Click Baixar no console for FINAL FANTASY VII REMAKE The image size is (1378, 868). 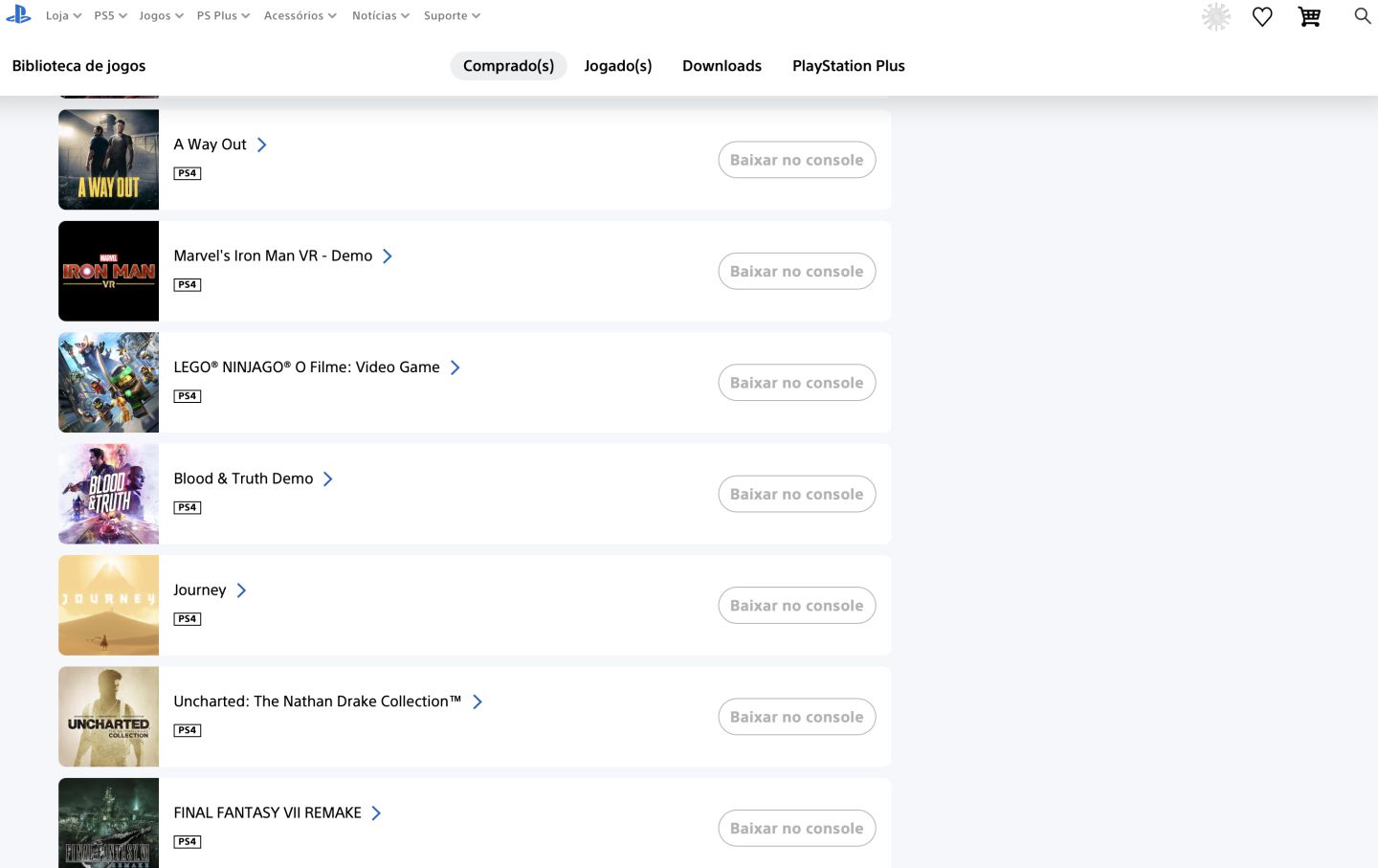(797, 829)
